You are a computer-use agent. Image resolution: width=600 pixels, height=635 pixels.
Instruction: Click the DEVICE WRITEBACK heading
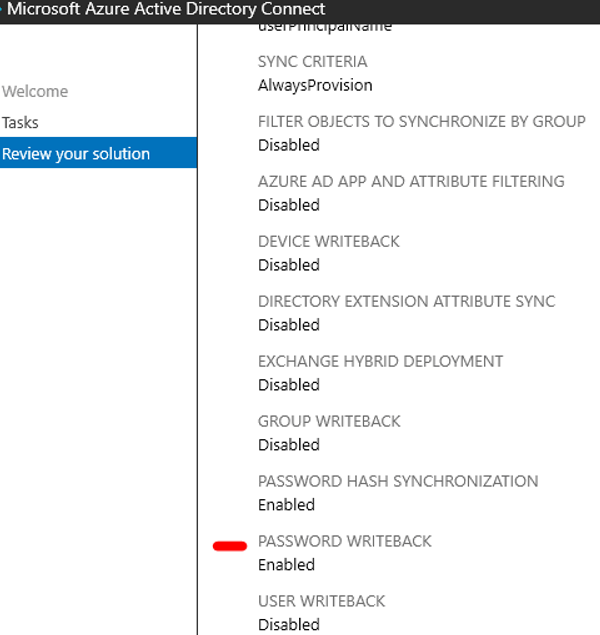(x=329, y=242)
